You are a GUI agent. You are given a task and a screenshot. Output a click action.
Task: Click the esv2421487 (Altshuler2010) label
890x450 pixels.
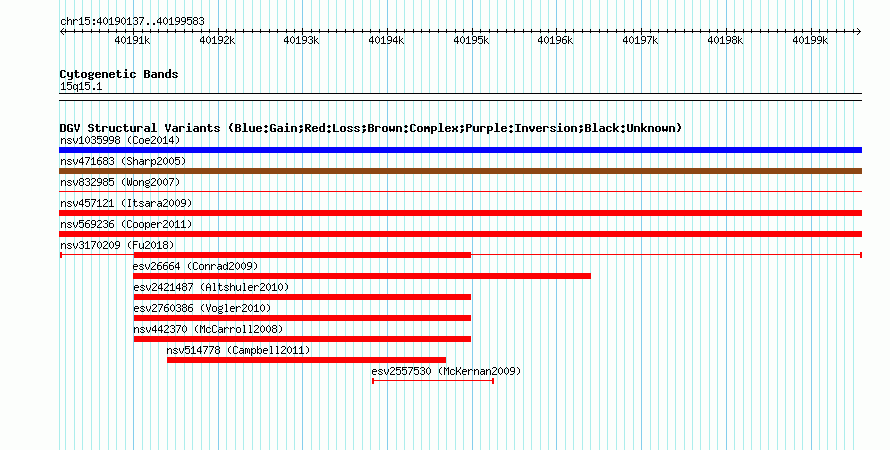(x=211, y=287)
